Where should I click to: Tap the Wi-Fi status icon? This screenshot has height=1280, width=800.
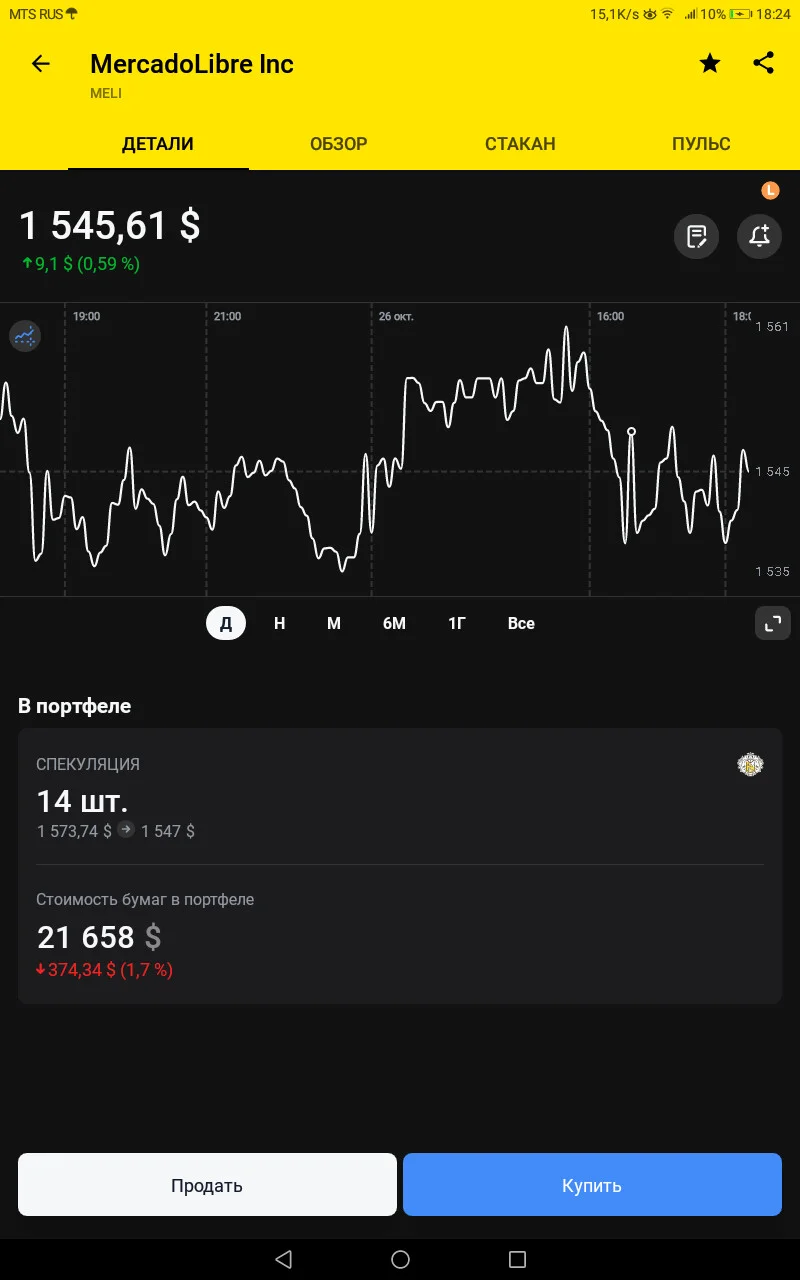click(x=667, y=14)
